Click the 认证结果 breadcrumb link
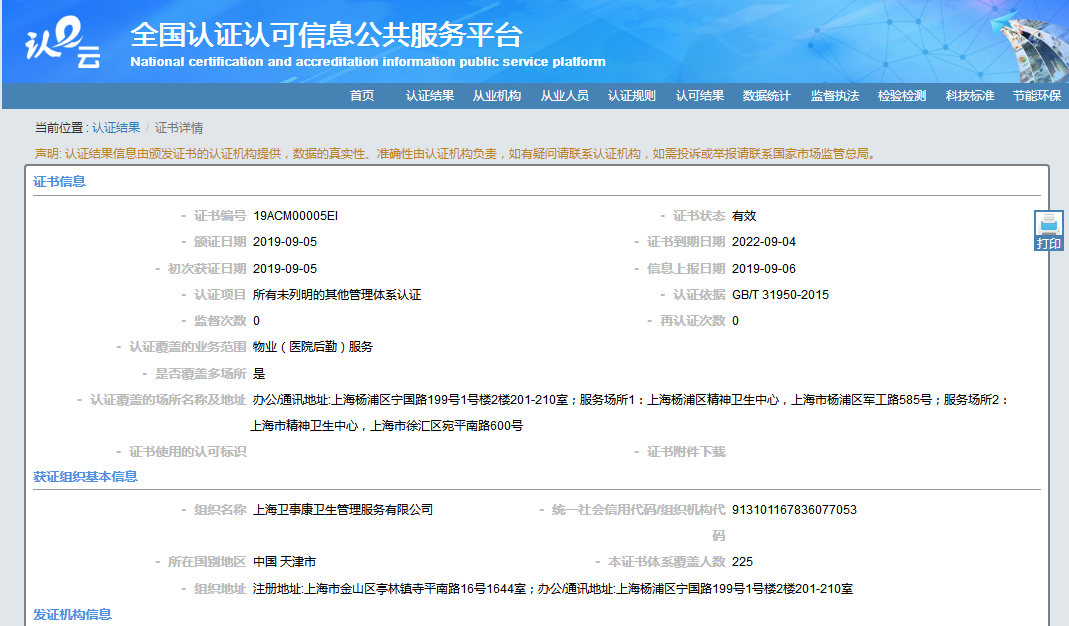 coord(116,128)
